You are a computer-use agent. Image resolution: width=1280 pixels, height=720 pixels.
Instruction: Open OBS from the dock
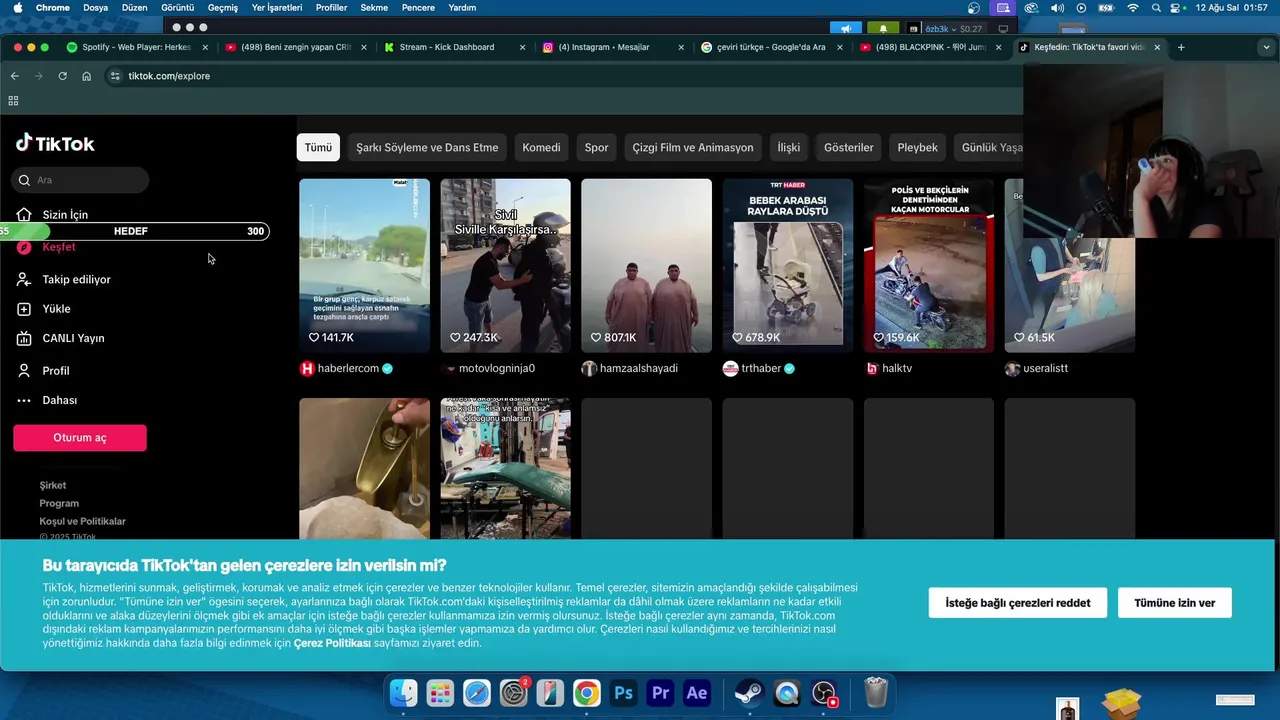[824, 692]
